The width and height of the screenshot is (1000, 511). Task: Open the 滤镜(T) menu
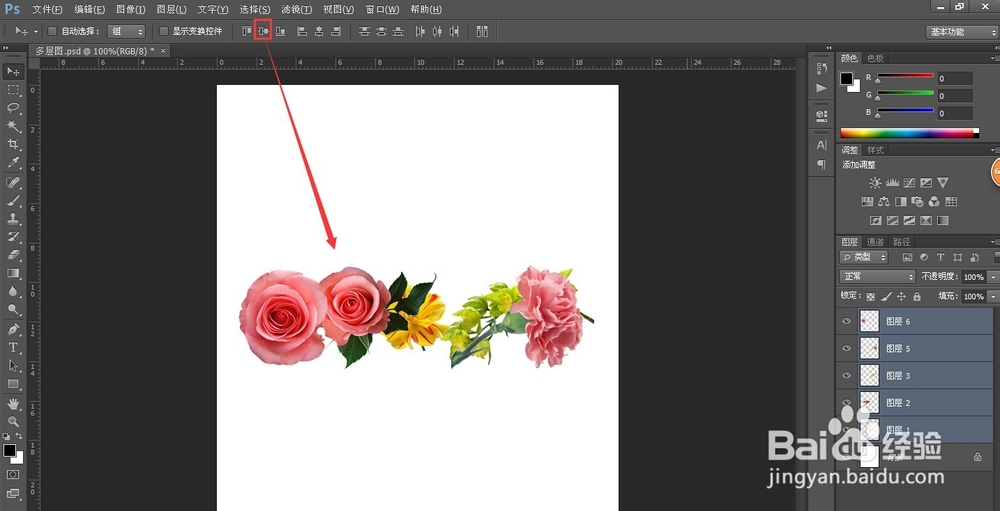[295, 9]
